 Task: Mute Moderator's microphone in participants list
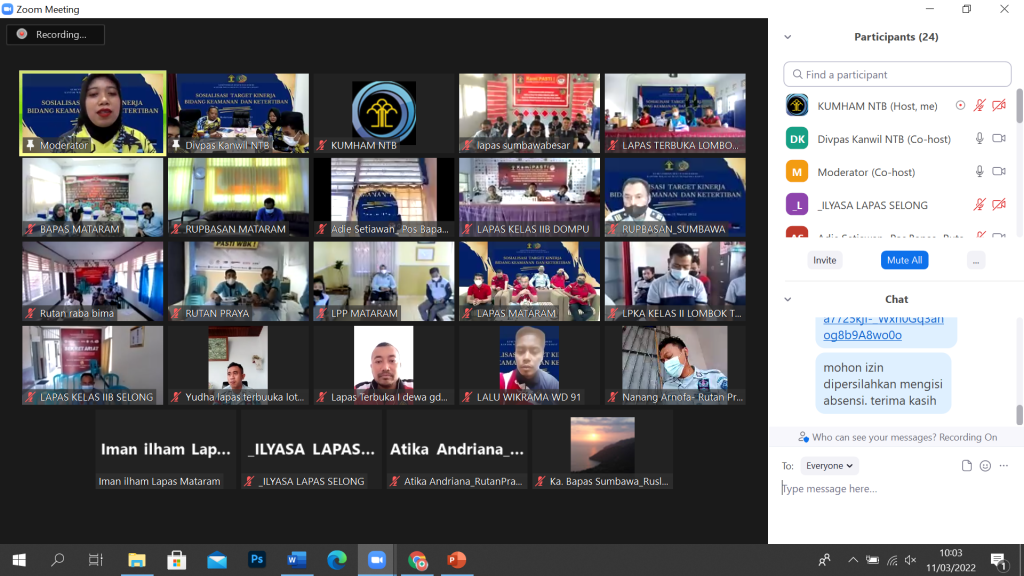[980, 172]
